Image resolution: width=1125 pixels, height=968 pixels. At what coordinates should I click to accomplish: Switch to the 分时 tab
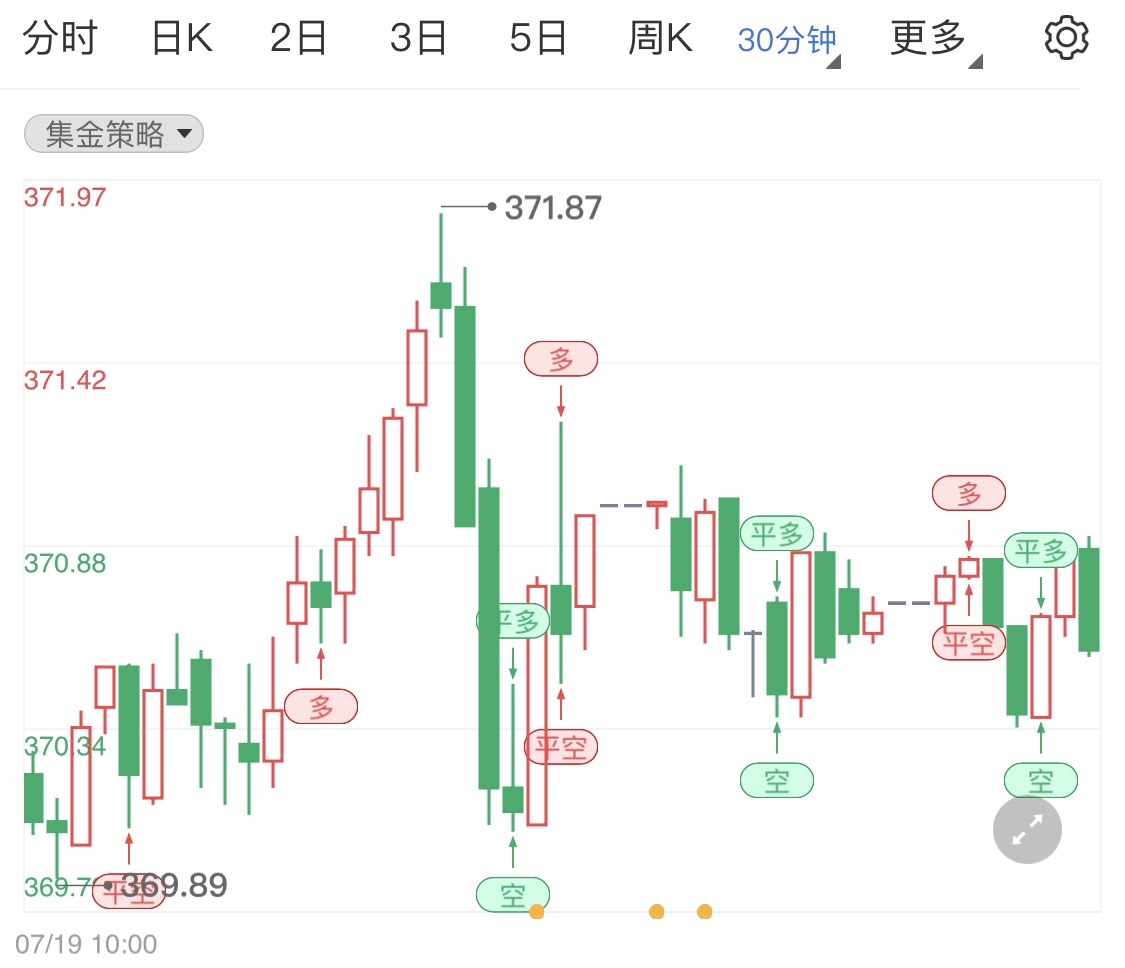coord(60,38)
